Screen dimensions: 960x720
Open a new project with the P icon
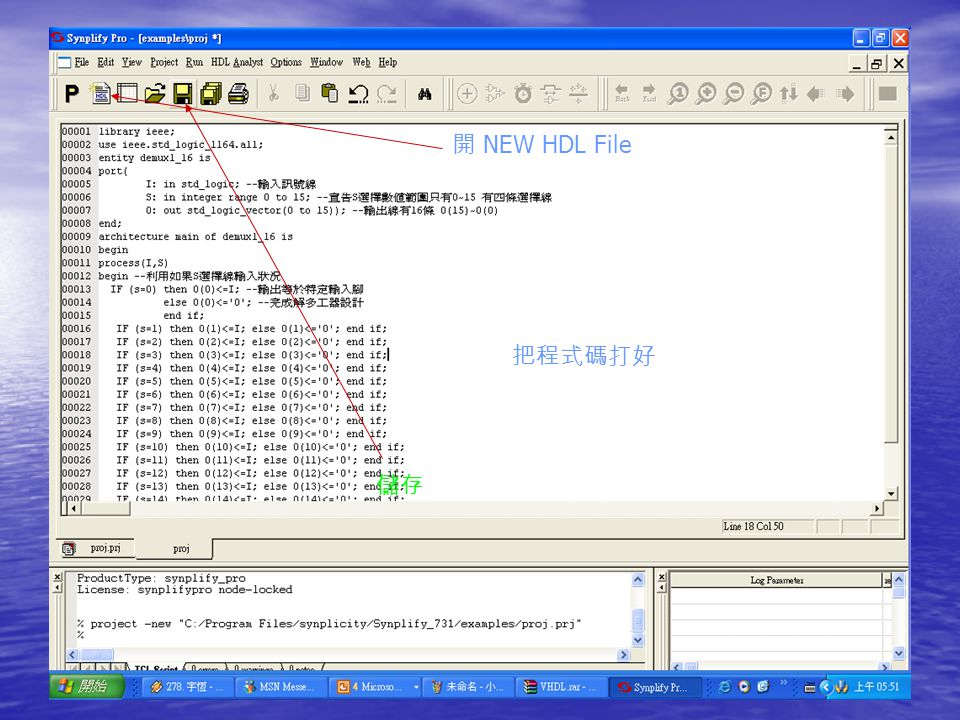[72, 94]
